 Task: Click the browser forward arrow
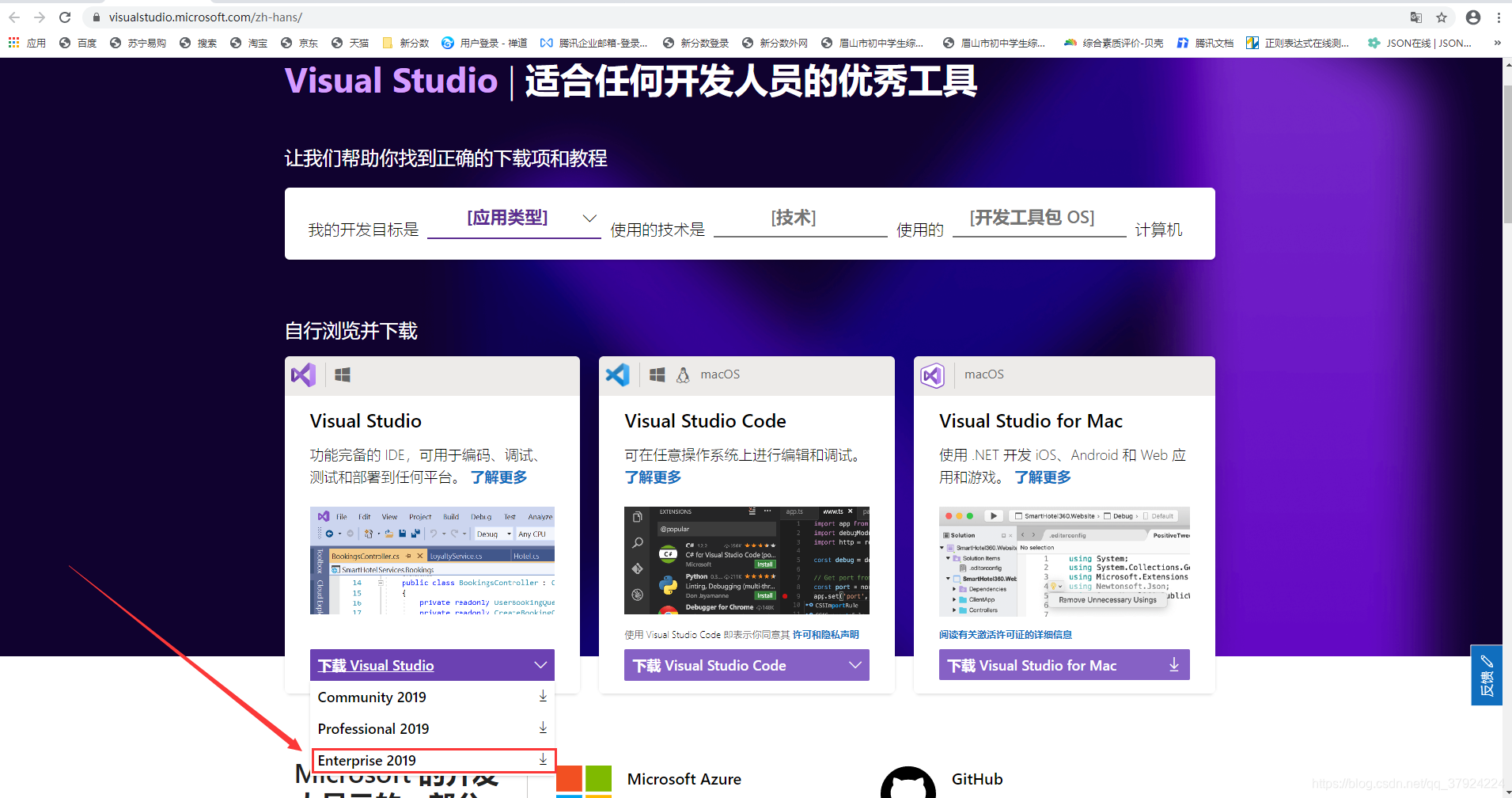[x=40, y=17]
